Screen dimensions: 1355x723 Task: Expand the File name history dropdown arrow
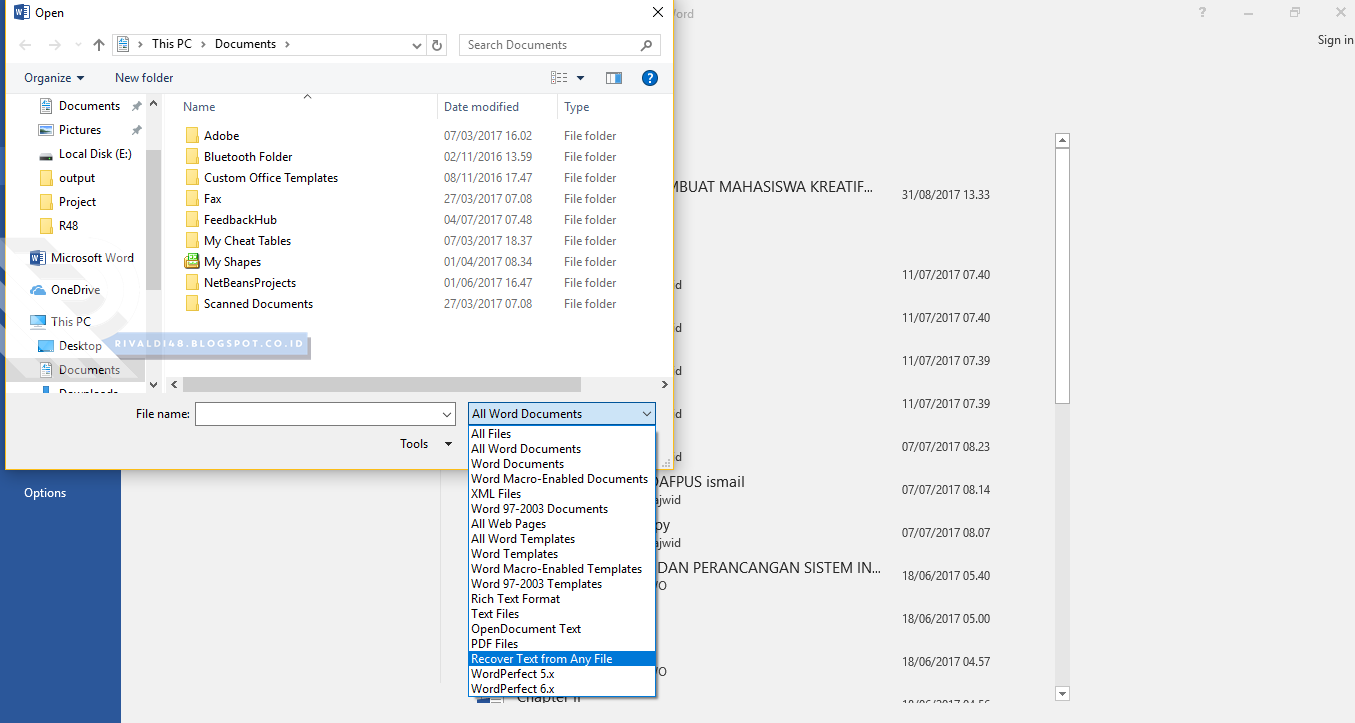pos(447,414)
